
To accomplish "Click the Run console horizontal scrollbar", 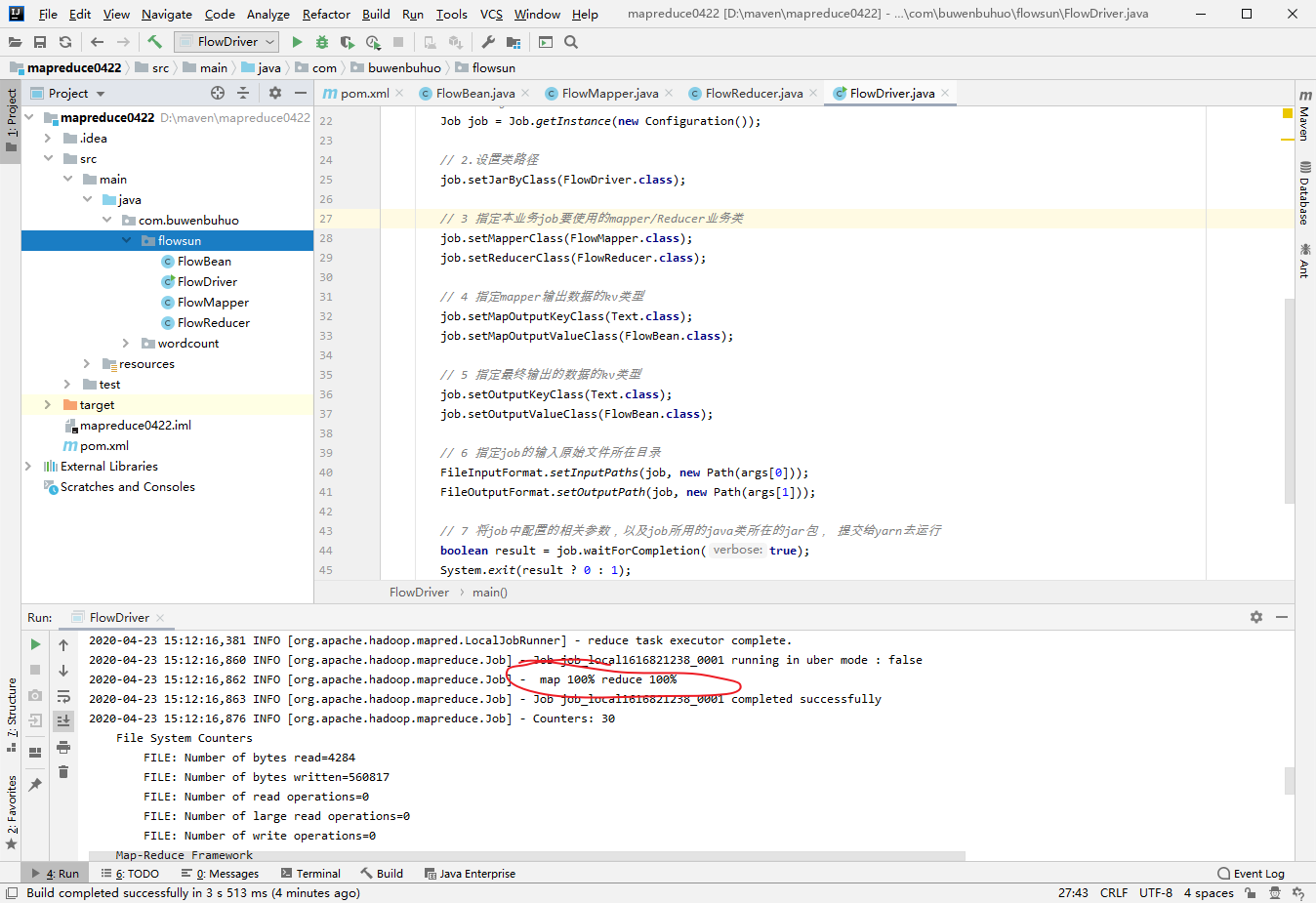I will [x=526, y=855].
